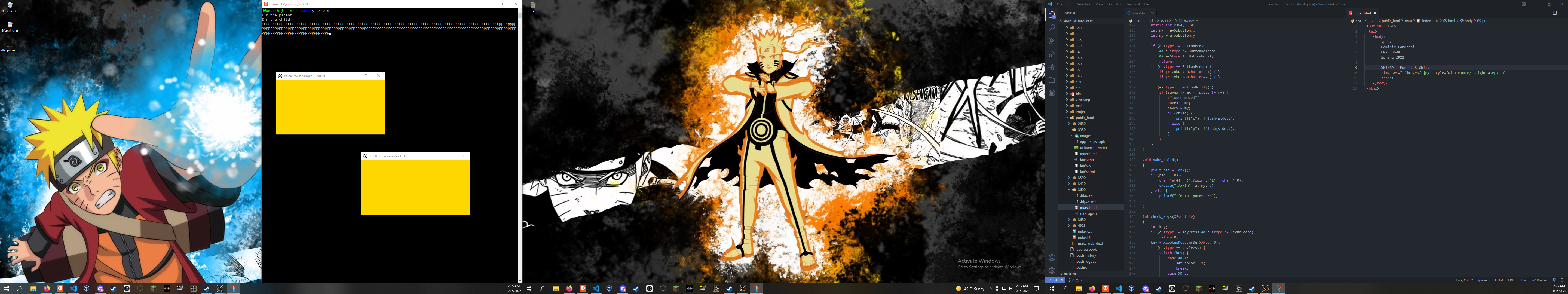1568x294 pixels.
Task: Open the GitHub icon in VS Code activity bar
Action: tap(1052, 94)
